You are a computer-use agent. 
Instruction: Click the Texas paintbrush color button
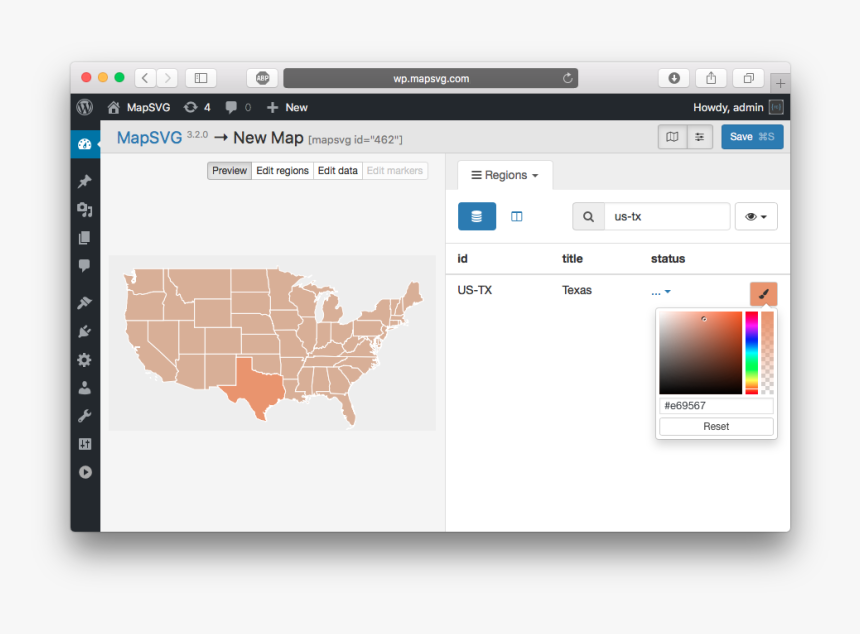(x=763, y=294)
